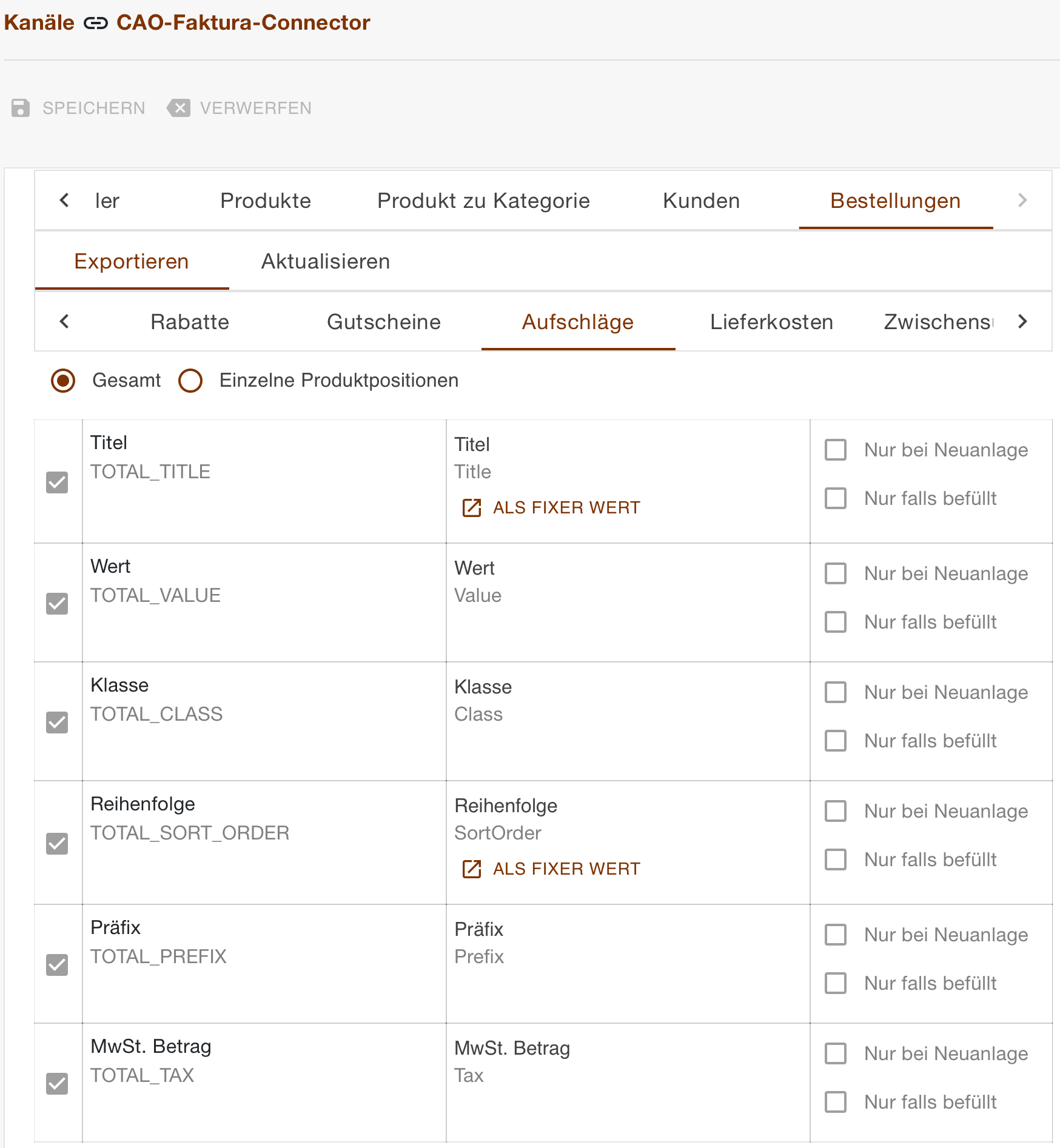Click the right chevron next to Zwischens tab
1060x1148 pixels.
coord(1023,322)
